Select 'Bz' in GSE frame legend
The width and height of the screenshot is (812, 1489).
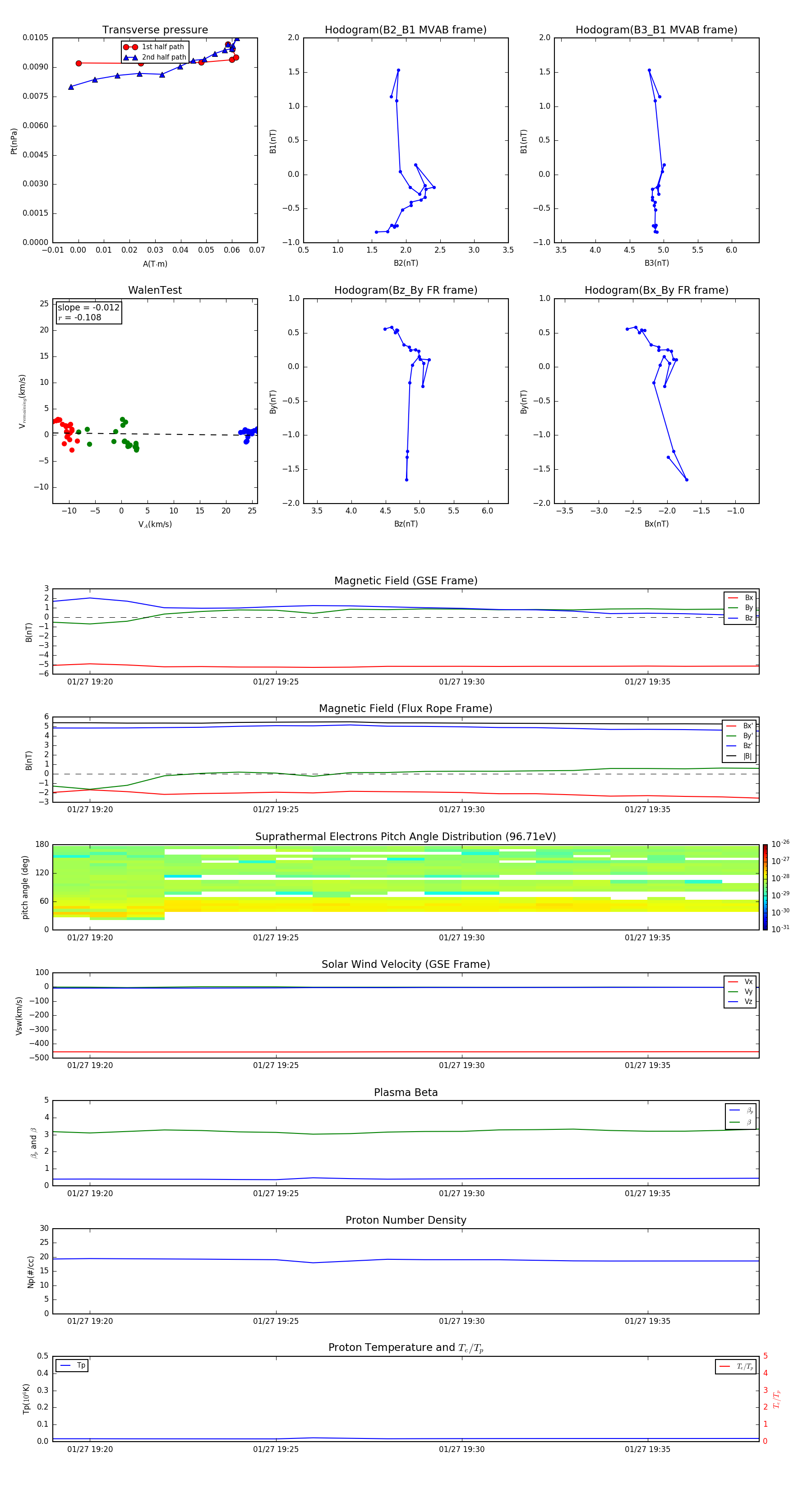pyautogui.click(x=741, y=618)
